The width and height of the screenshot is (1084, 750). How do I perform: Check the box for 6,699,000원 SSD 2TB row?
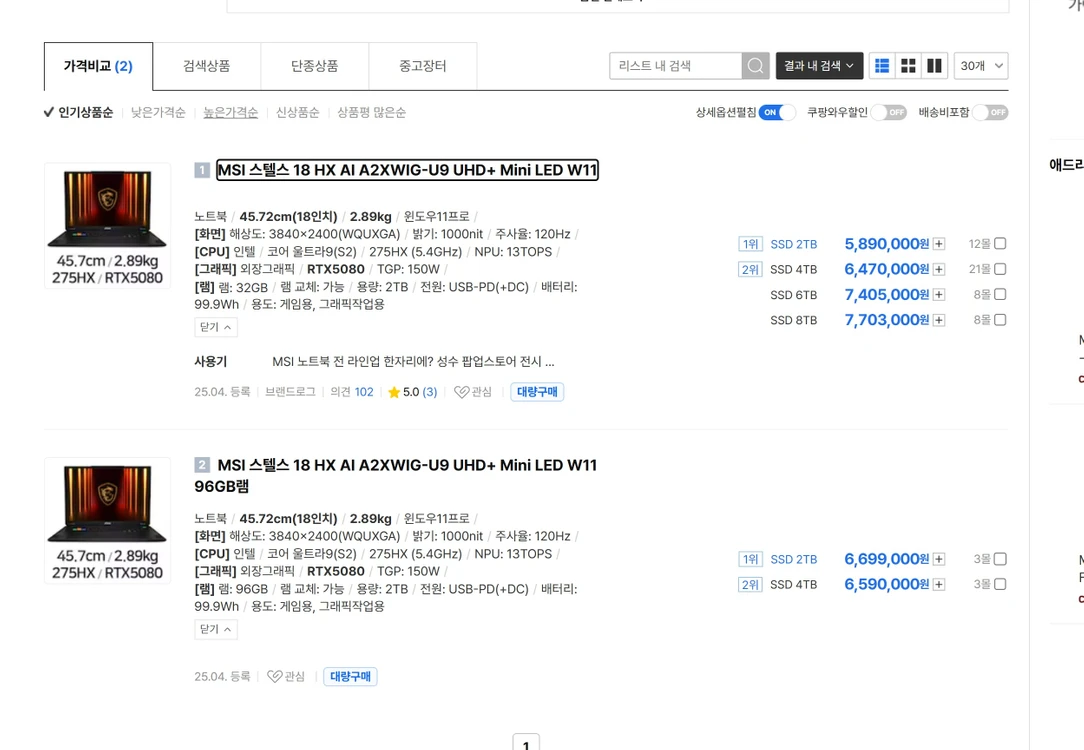[1000, 559]
